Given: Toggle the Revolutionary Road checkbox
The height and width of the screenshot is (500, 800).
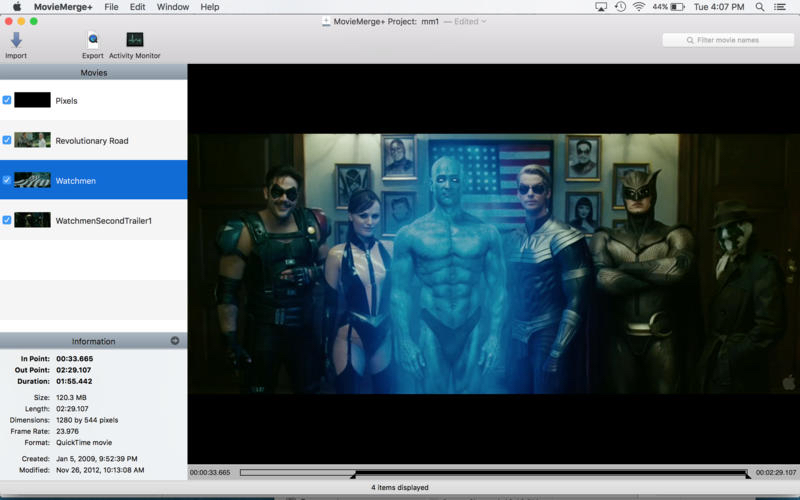Looking at the screenshot, I should (7, 140).
